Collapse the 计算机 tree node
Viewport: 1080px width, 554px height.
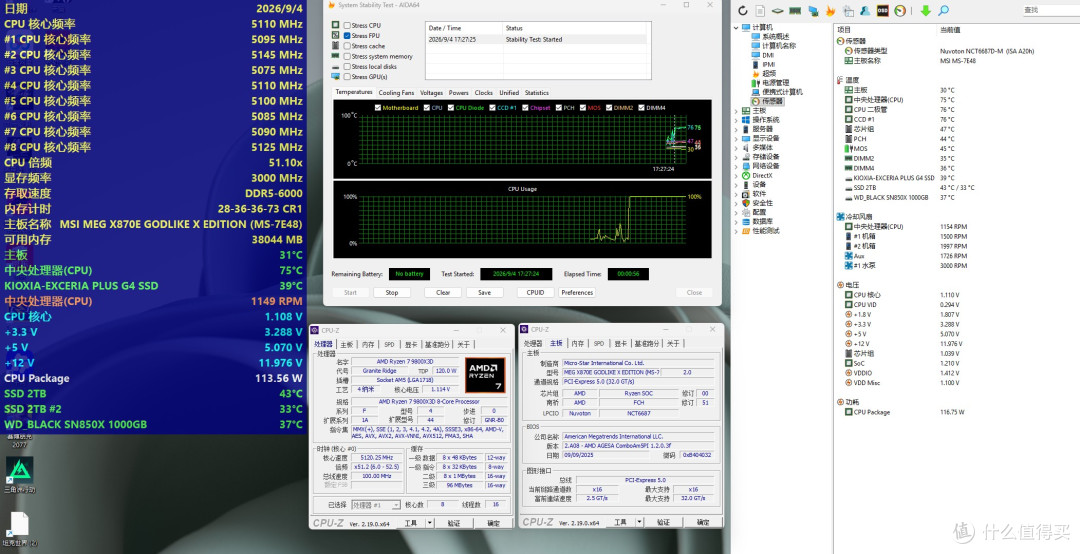point(736,28)
